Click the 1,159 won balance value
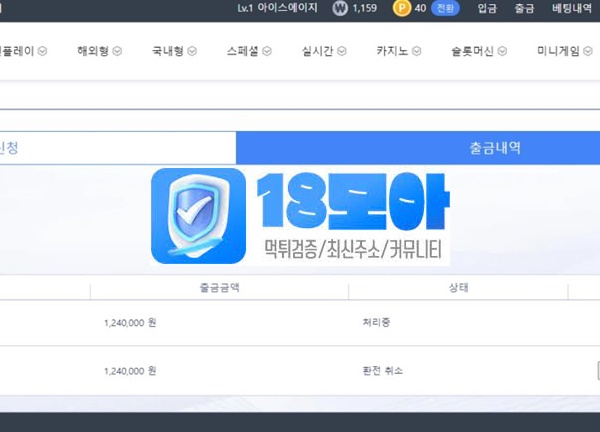The image size is (600, 432). click(x=365, y=8)
